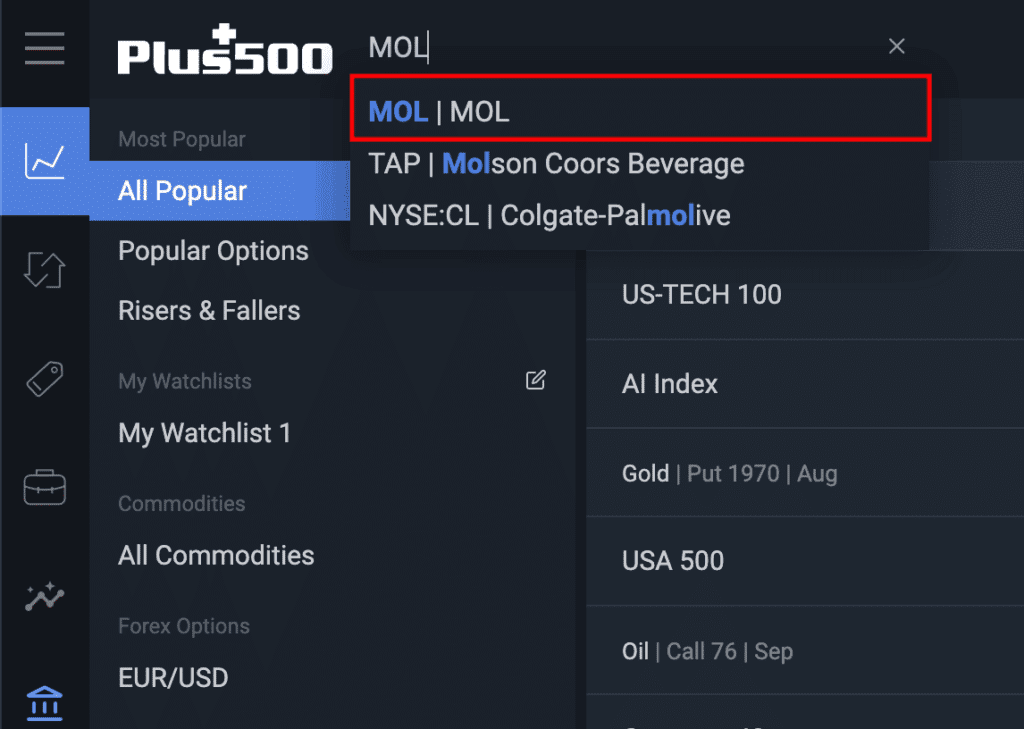The height and width of the screenshot is (729, 1024).
Task: Open the positions arrows icon in sidebar
Action: (x=45, y=271)
